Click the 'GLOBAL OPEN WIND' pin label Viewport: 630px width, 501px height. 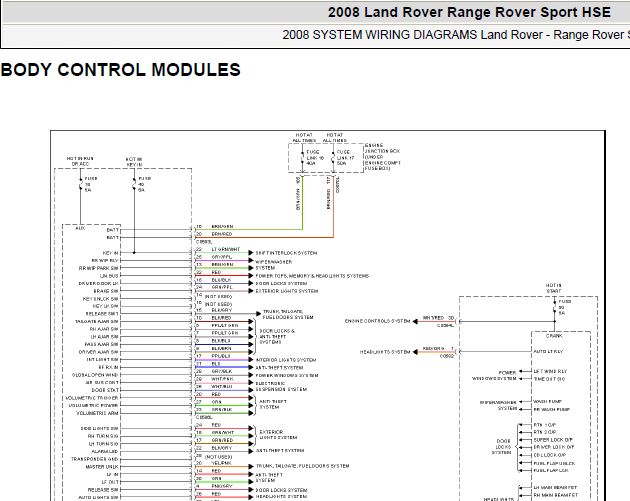click(x=95, y=375)
